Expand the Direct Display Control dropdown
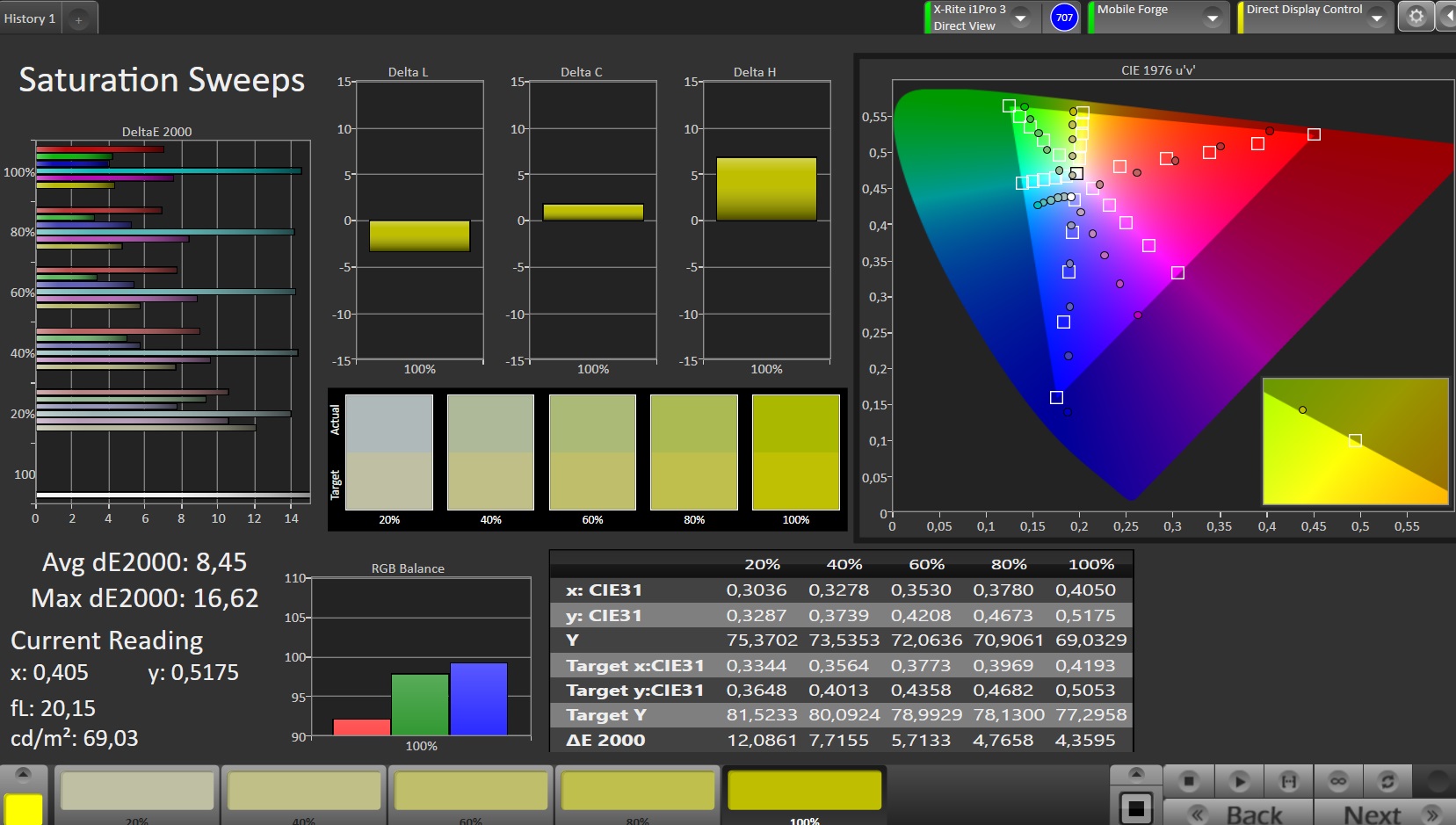Viewport: 1456px width, 825px height. (x=1377, y=18)
